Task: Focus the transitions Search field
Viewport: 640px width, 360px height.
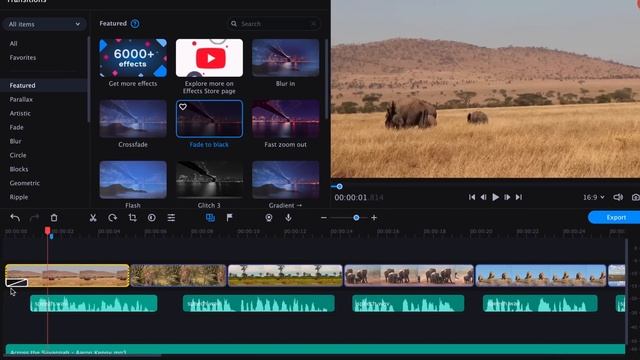Action: tap(273, 24)
